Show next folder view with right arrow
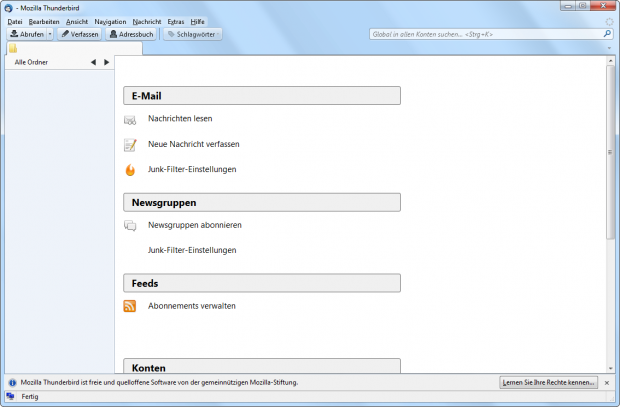The image size is (620, 407). [x=106, y=62]
